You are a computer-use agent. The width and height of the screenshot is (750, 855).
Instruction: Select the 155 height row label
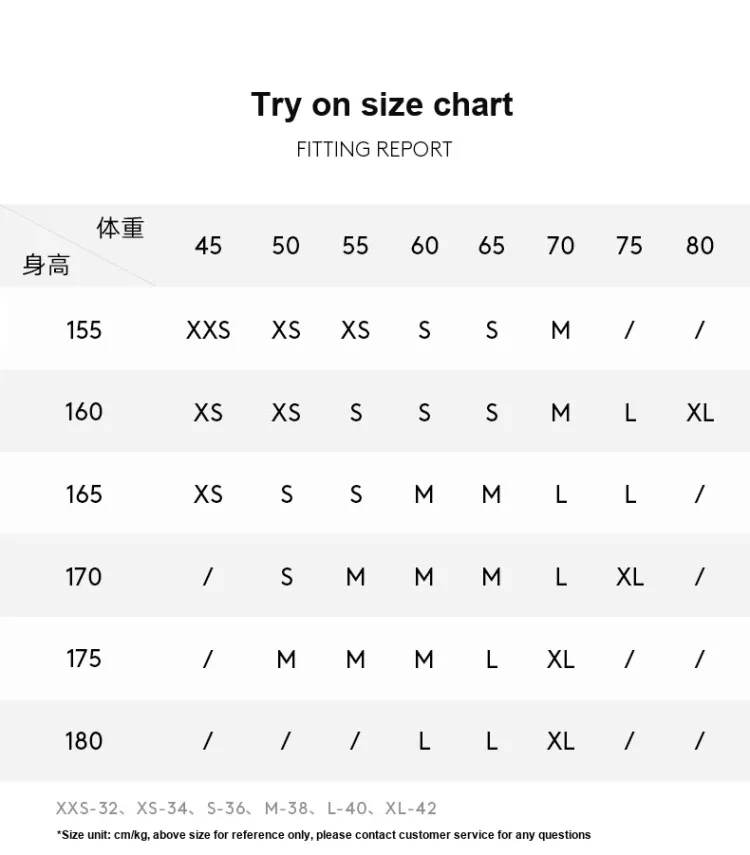(84, 329)
